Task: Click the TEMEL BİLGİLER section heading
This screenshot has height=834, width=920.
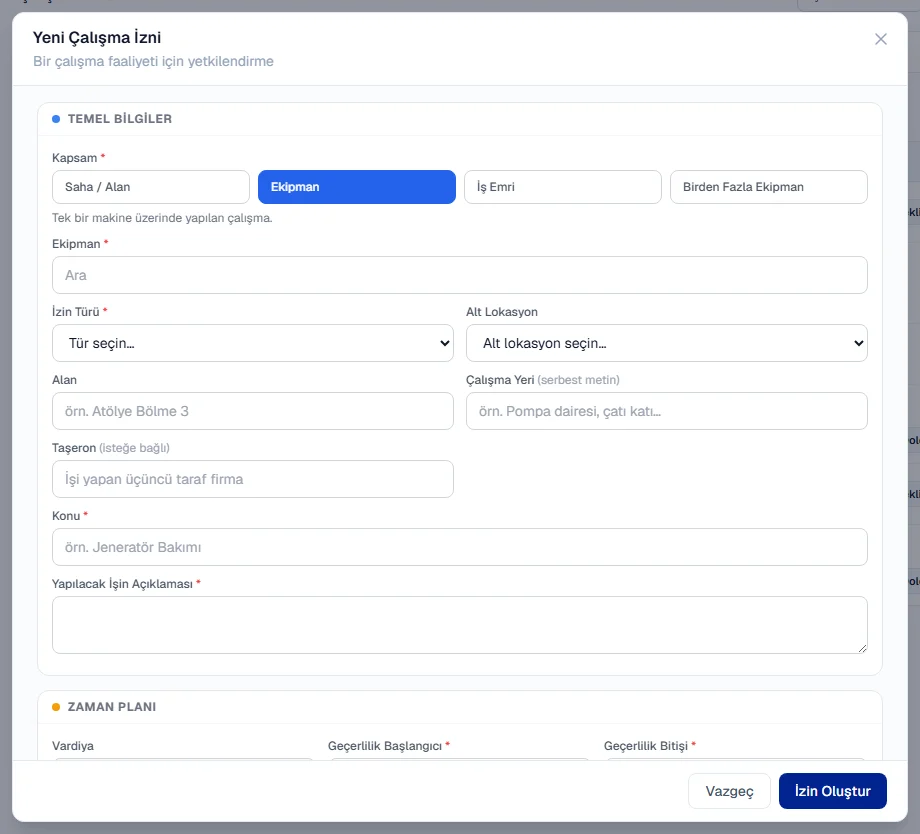Action: (120, 119)
